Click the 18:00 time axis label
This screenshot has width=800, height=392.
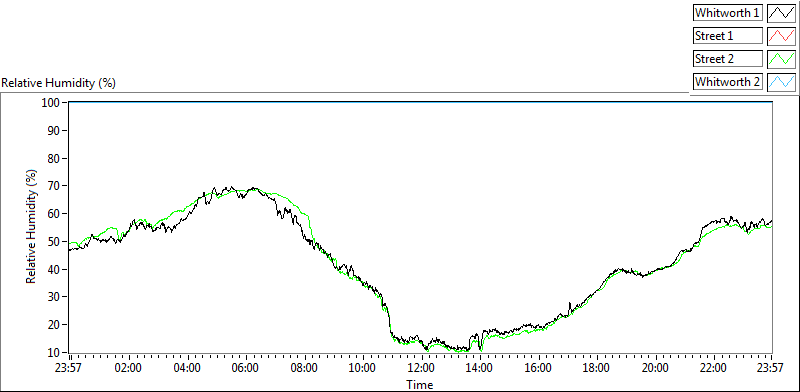pyautogui.click(x=596, y=368)
